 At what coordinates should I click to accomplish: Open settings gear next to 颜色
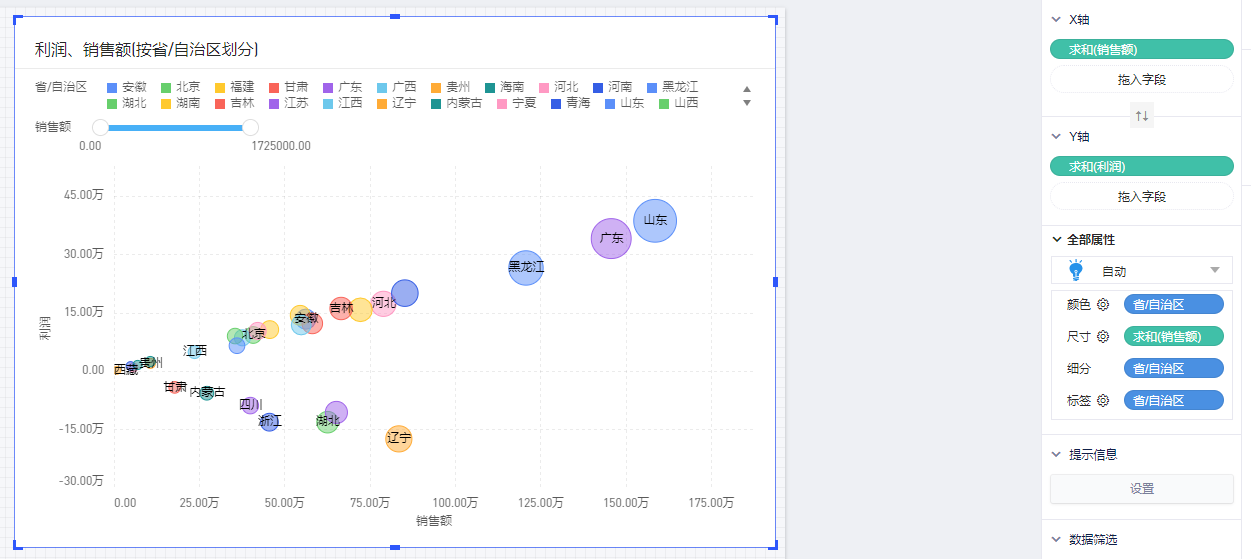point(1103,305)
